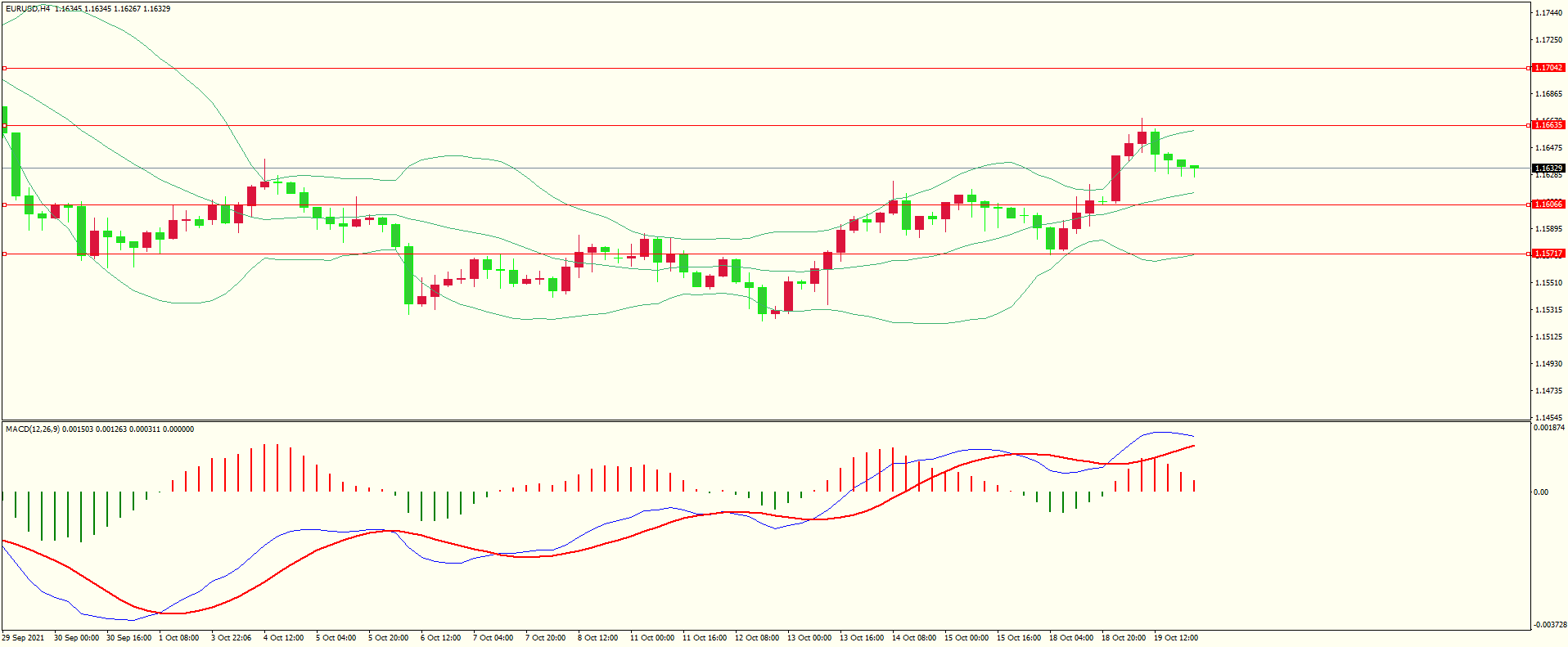The height and width of the screenshot is (647, 1568).
Task: Select the 1.17042 horizontal line price tag
Action: [1548, 68]
